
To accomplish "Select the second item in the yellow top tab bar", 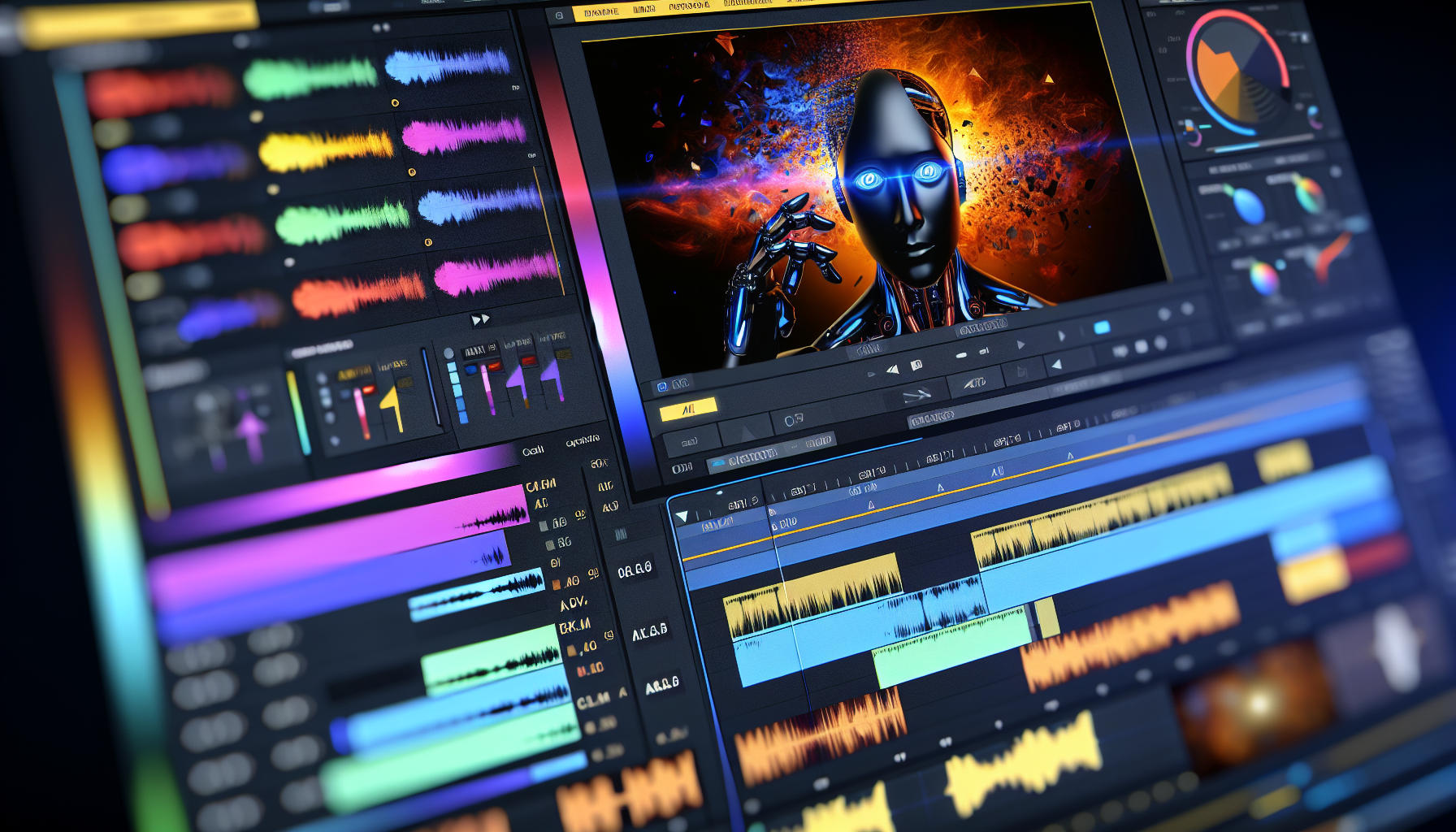I will point(644,10).
